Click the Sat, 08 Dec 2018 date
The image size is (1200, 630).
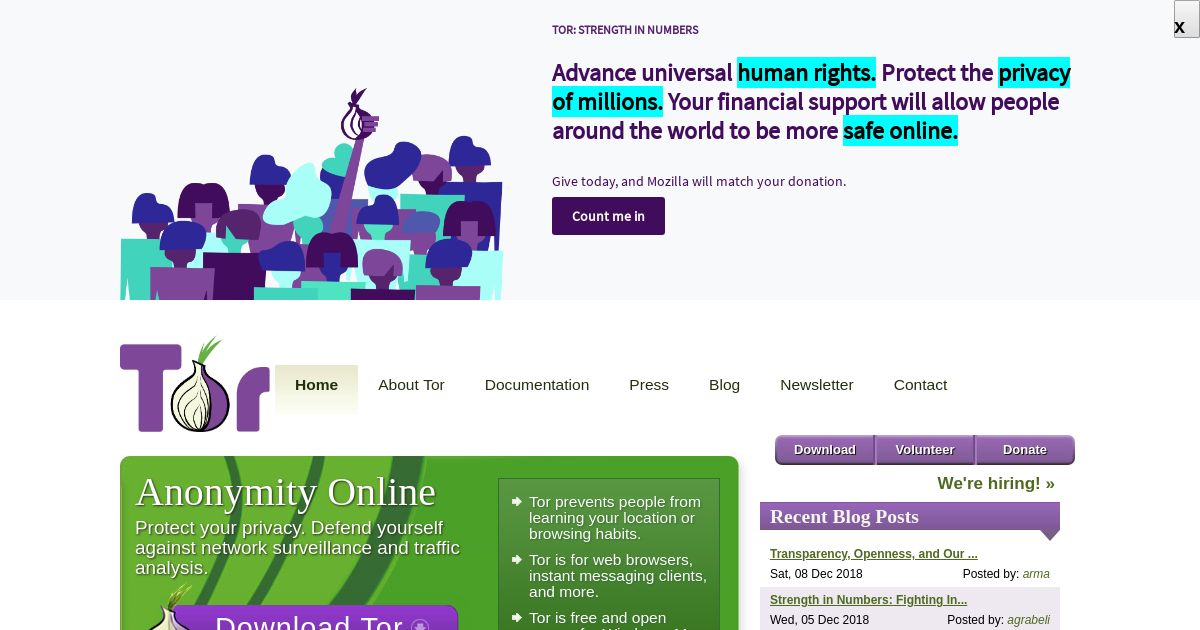(816, 574)
